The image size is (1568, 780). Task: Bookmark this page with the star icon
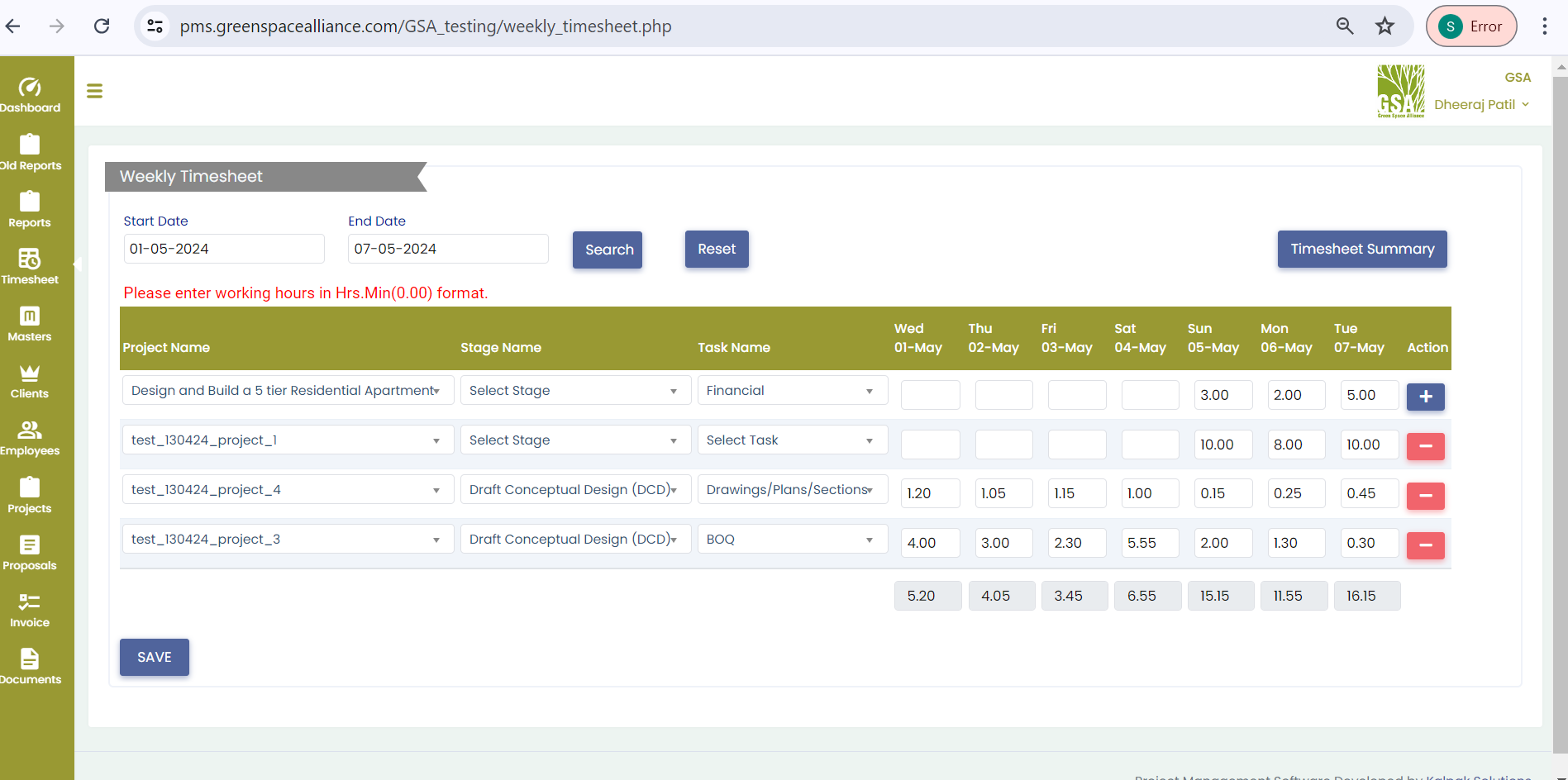pyautogui.click(x=1385, y=26)
